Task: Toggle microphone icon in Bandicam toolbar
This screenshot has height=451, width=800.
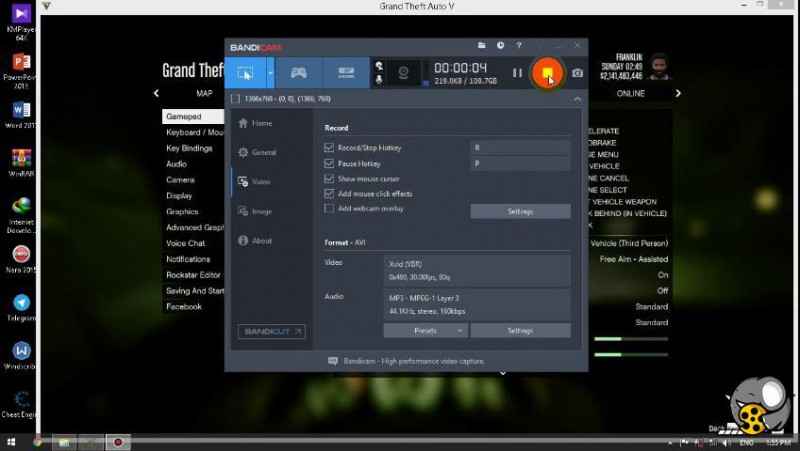Action: 379,80
